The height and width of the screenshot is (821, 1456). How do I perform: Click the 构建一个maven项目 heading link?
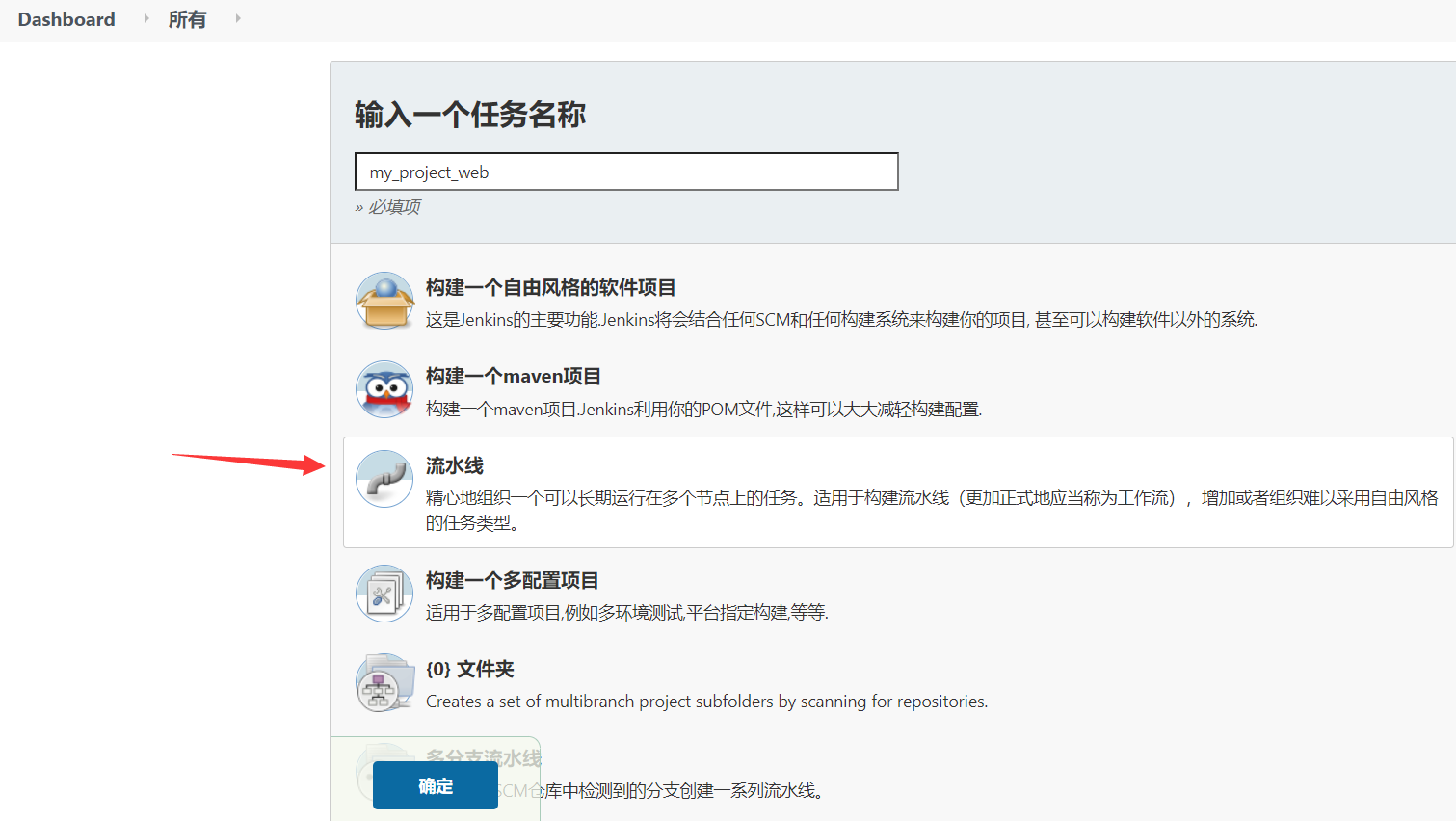(513, 376)
